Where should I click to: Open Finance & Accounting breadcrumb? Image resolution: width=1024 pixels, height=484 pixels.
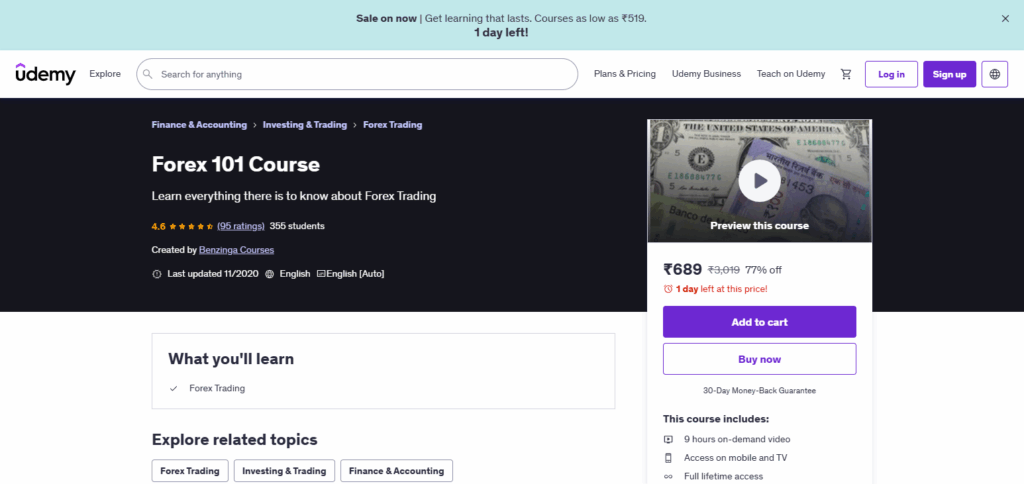click(x=199, y=125)
